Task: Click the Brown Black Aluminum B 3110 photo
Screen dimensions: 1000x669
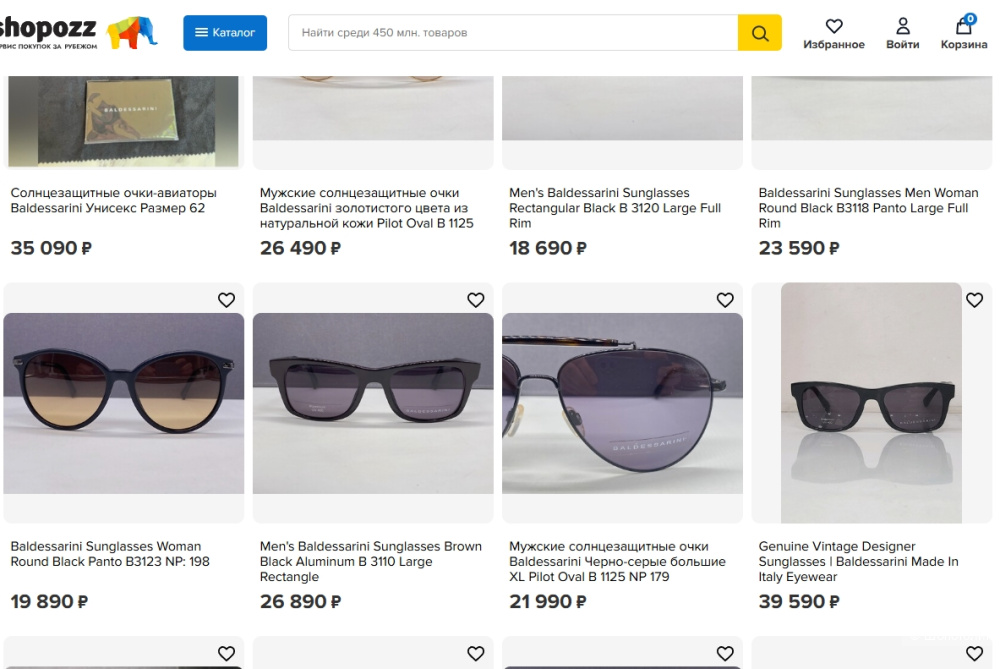Action: [373, 403]
